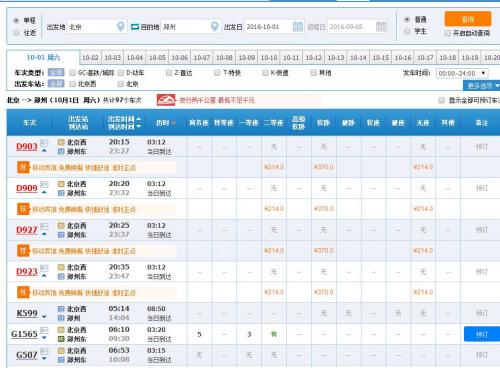Click the destination location pin icon
This screenshot has height=368, width=500.
215,26
